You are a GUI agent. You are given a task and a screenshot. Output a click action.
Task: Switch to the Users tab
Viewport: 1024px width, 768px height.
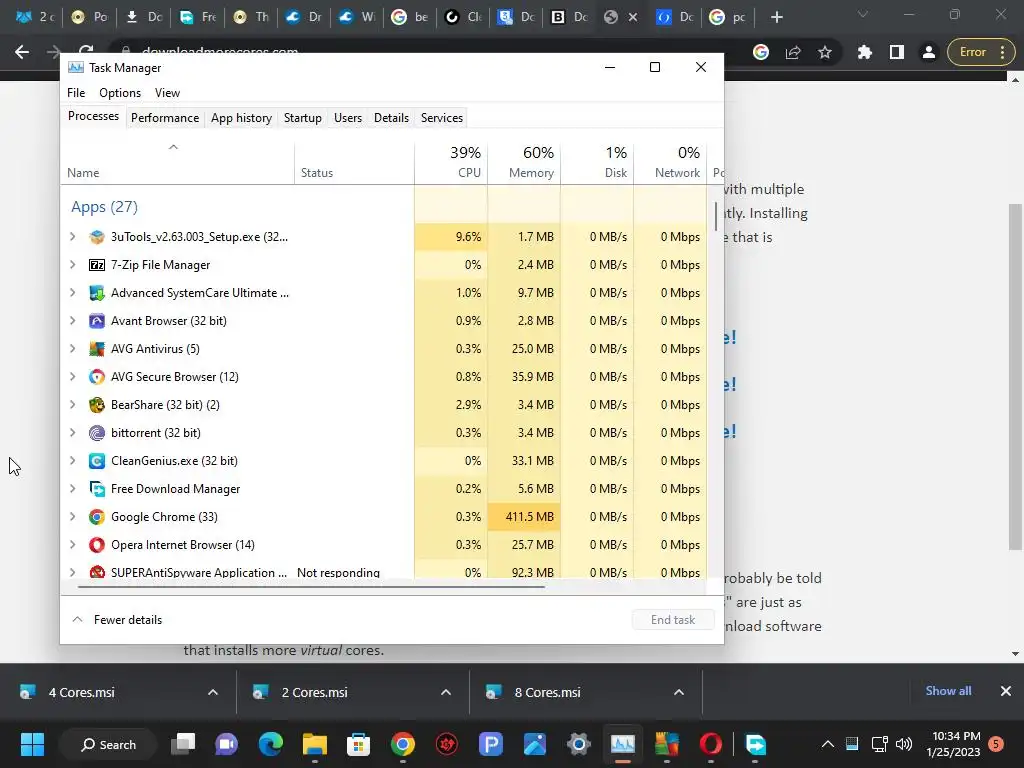tap(347, 118)
